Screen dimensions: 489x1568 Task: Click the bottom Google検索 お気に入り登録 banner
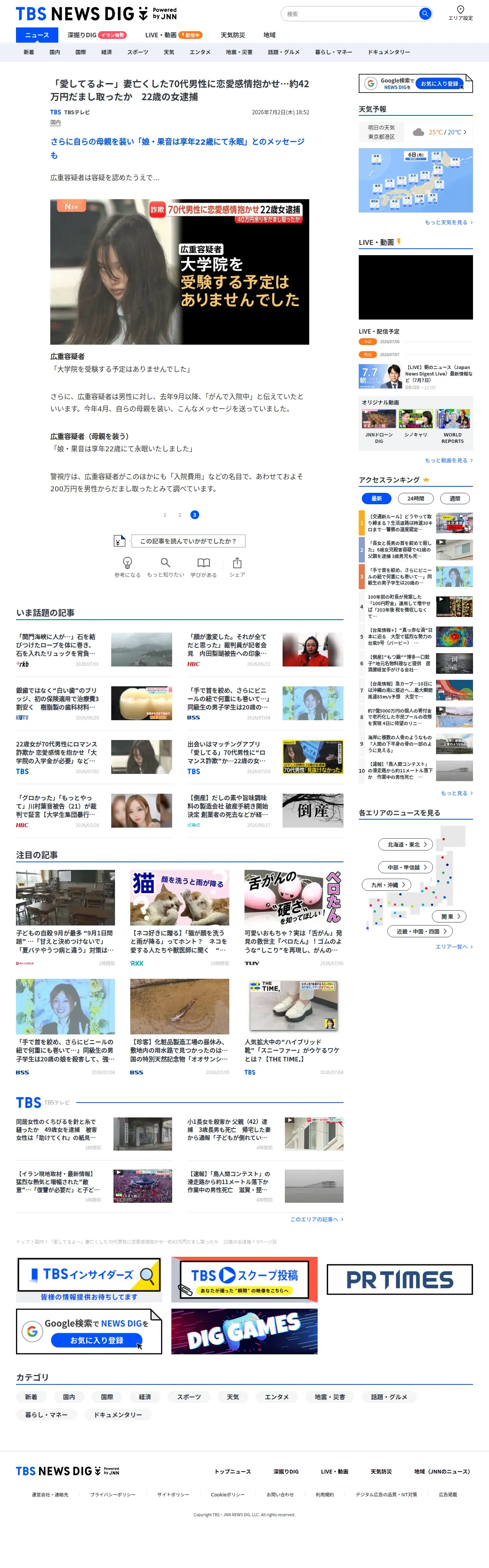tap(89, 1332)
